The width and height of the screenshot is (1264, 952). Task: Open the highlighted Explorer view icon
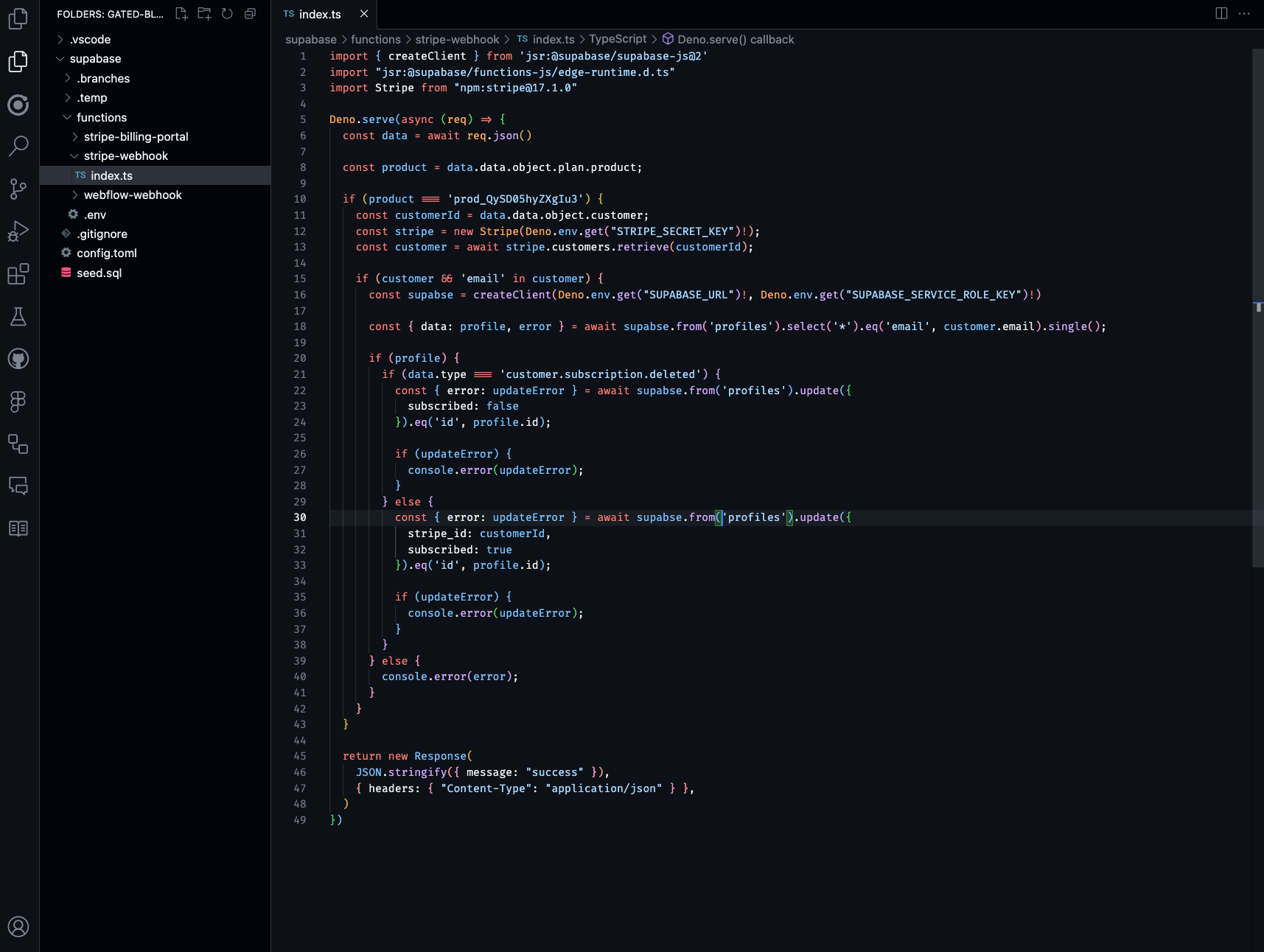click(18, 62)
